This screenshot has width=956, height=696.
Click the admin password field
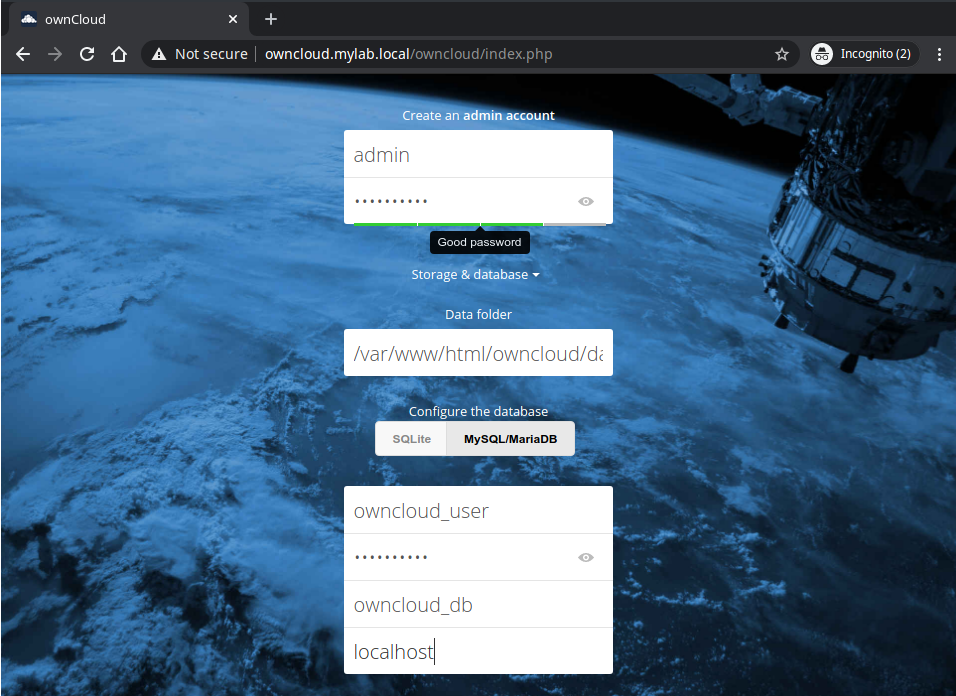point(478,201)
